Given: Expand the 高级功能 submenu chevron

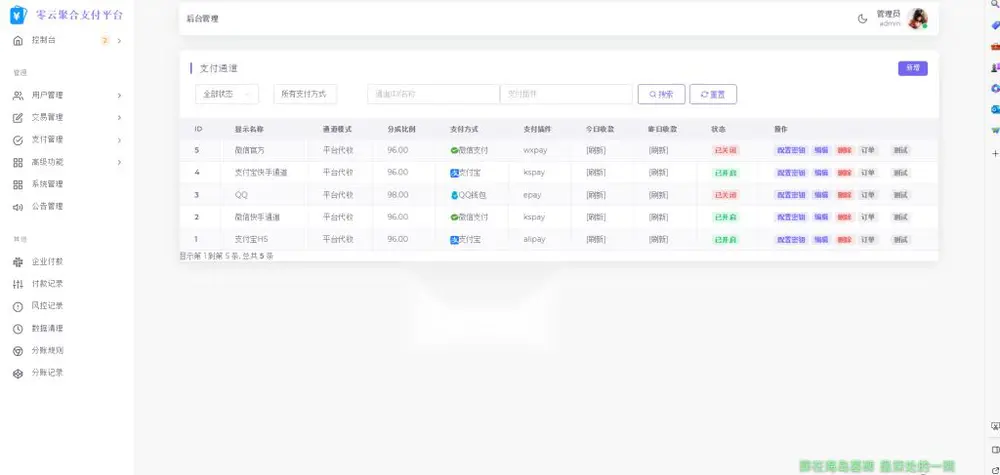Looking at the screenshot, I should [119, 163].
